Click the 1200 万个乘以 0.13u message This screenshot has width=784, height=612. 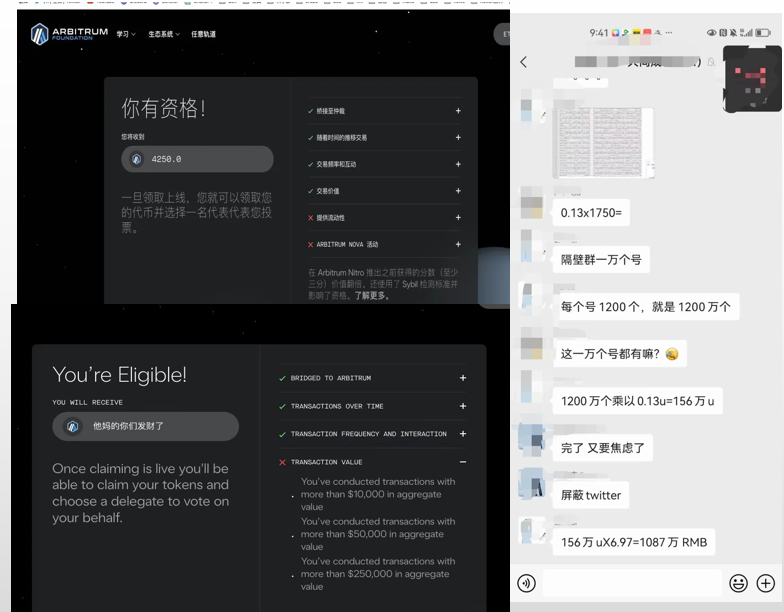[x=638, y=400]
